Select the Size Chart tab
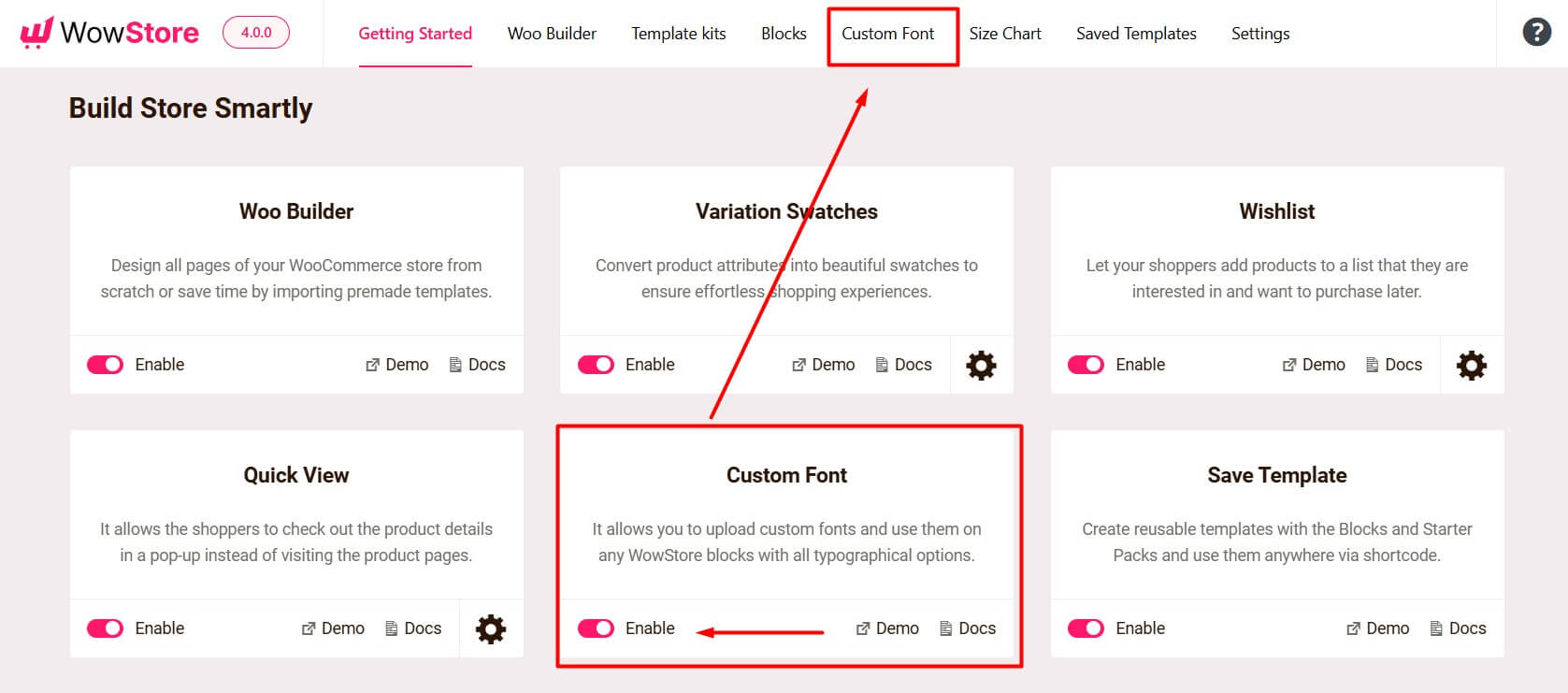Screen dimensions: 1568x693 coord(1005,34)
